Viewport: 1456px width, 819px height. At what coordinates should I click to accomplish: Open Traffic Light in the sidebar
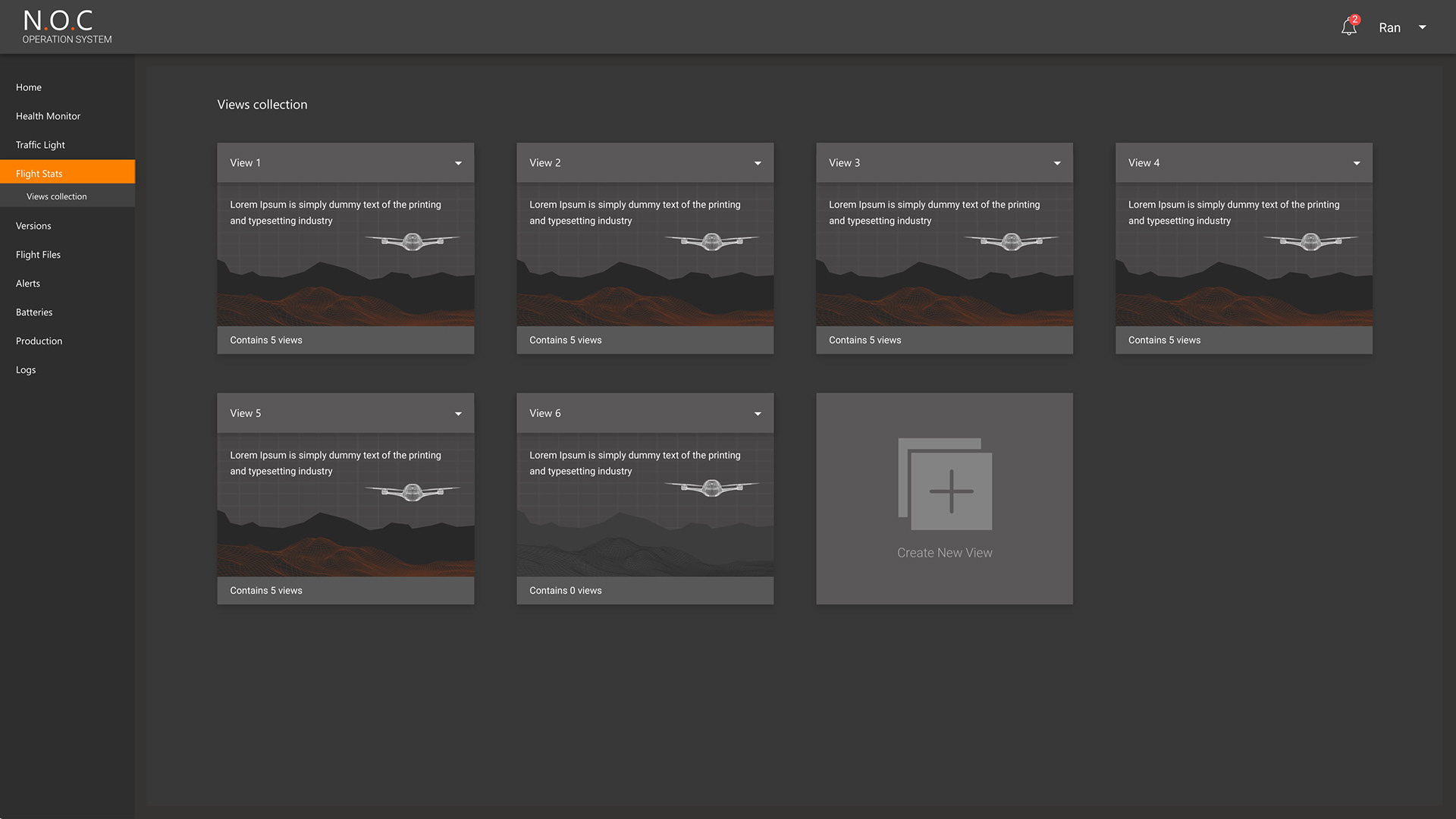40,145
